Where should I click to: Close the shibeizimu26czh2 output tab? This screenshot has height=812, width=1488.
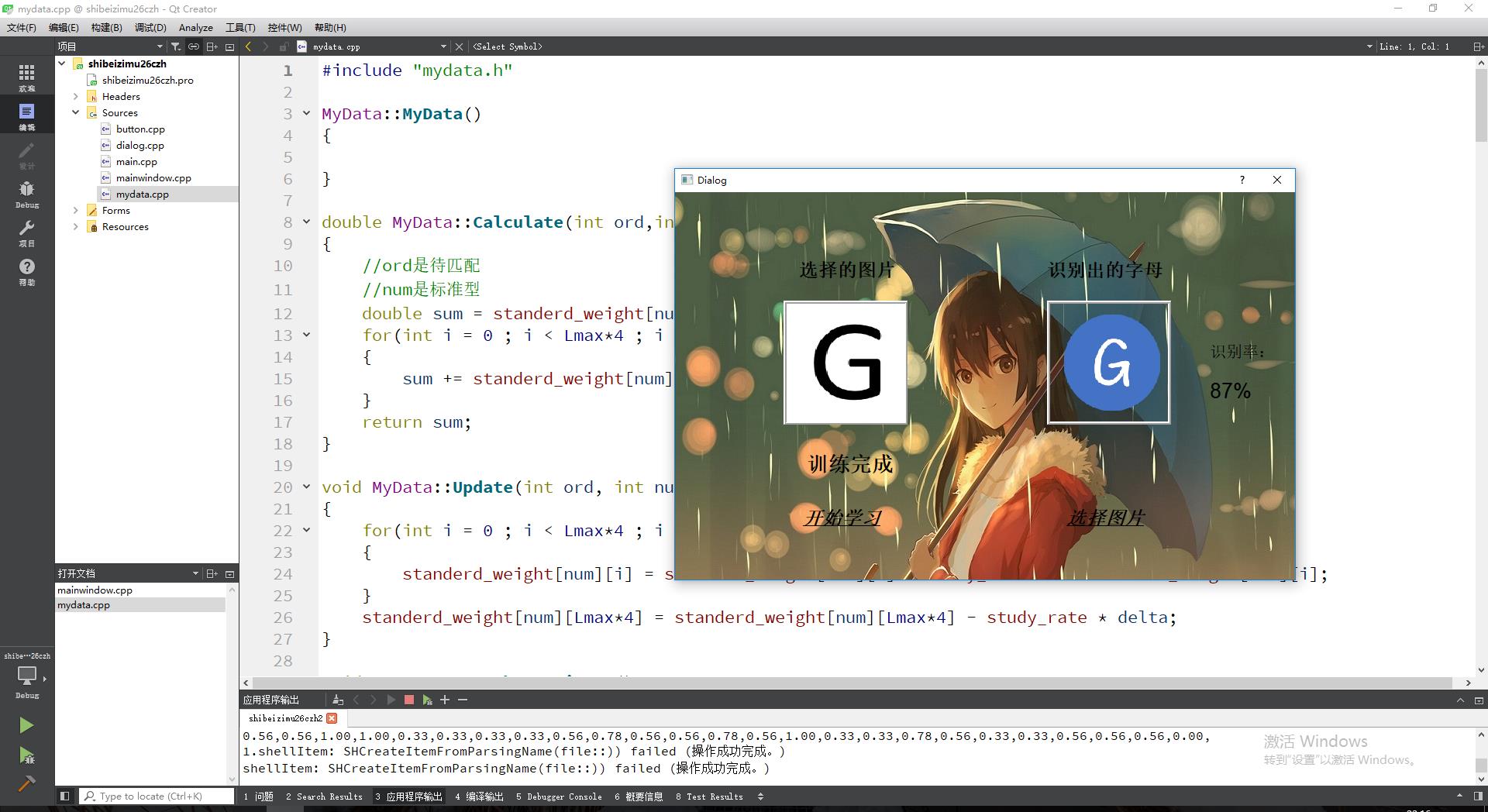pyautogui.click(x=332, y=718)
